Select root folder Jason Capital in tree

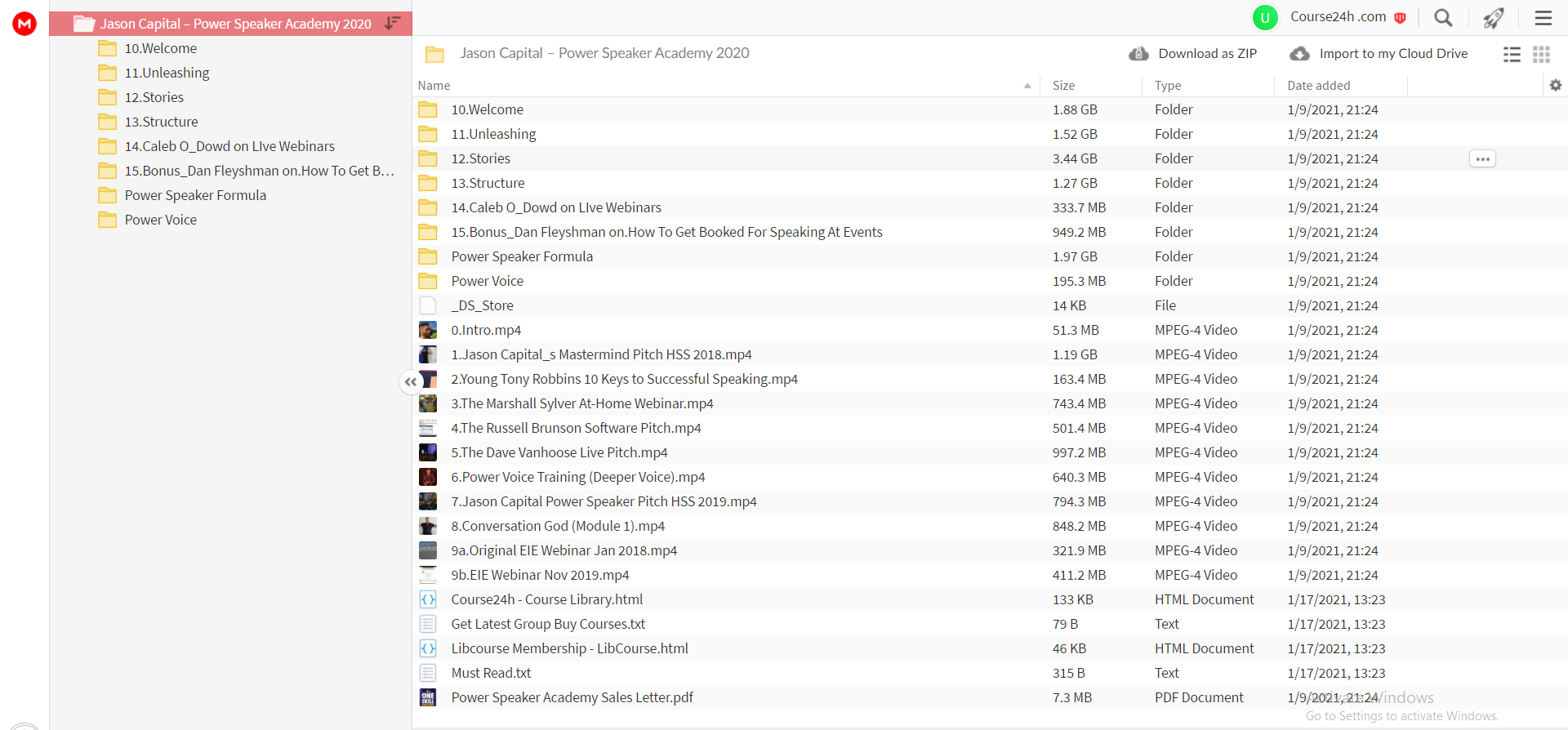click(x=230, y=24)
